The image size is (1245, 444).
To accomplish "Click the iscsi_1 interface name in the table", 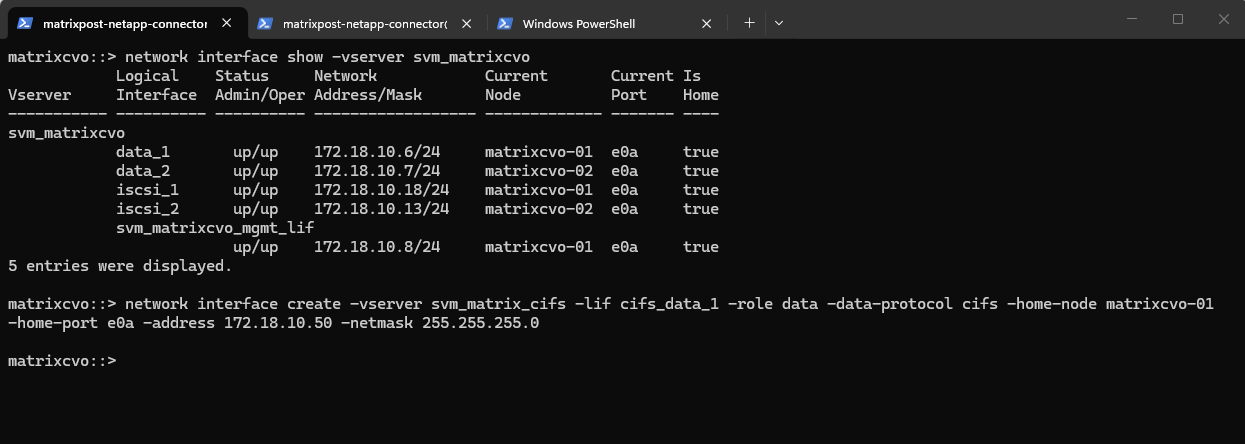I will coord(147,190).
